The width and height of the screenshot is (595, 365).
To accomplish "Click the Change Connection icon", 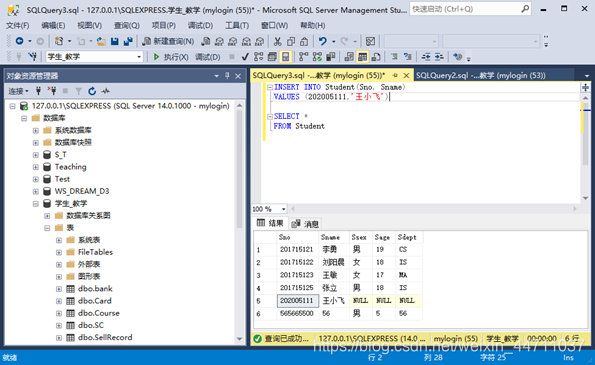I will [x=33, y=57].
